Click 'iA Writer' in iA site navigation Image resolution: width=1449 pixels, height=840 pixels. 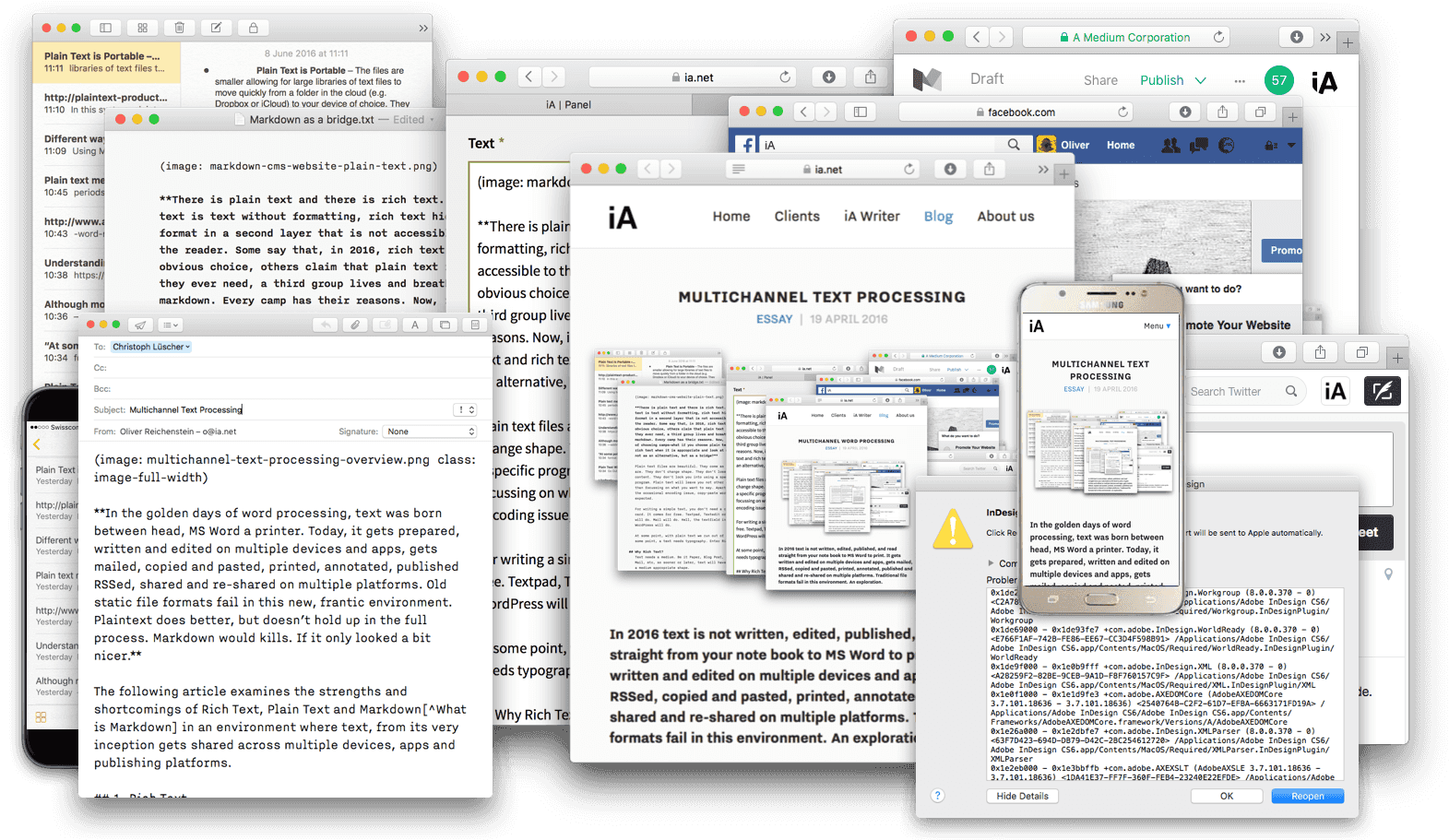point(872,216)
